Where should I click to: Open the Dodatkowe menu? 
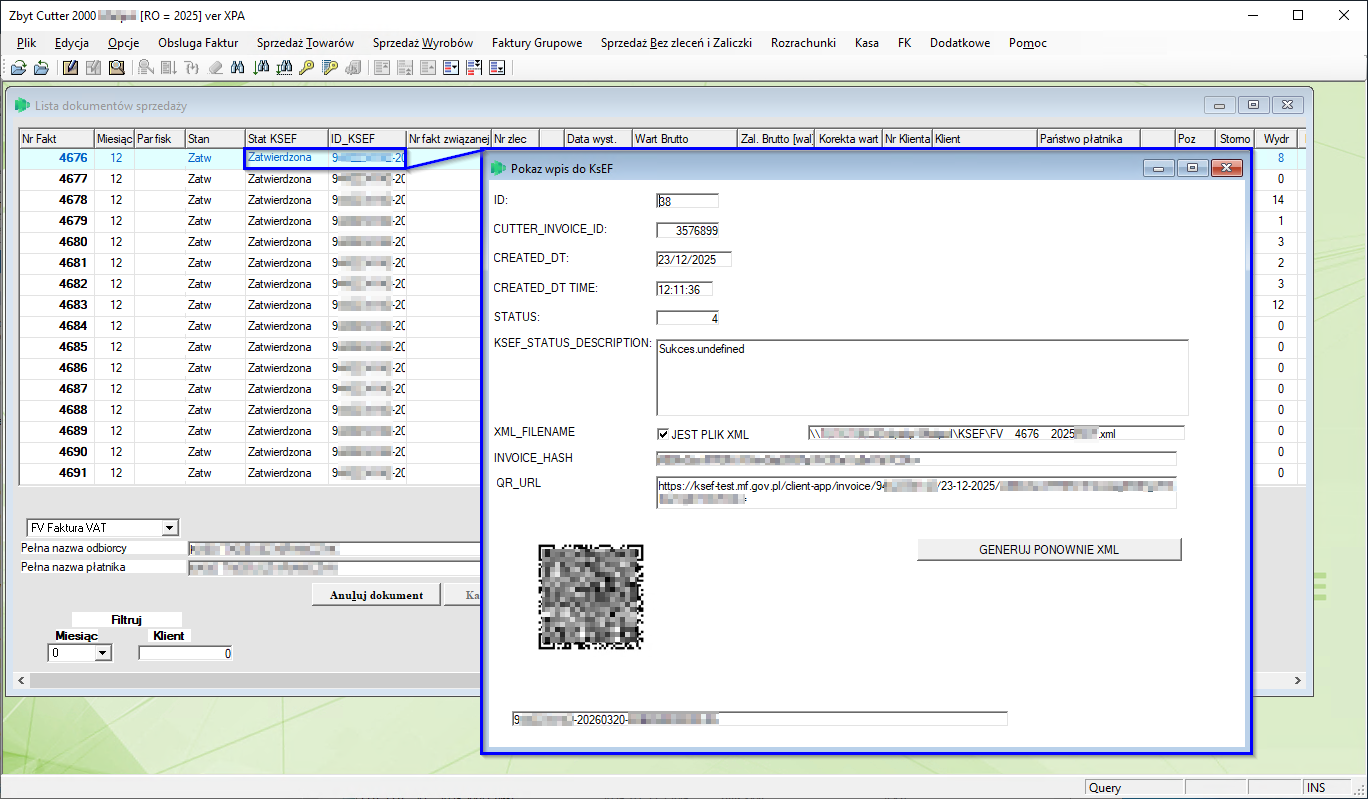(960, 43)
